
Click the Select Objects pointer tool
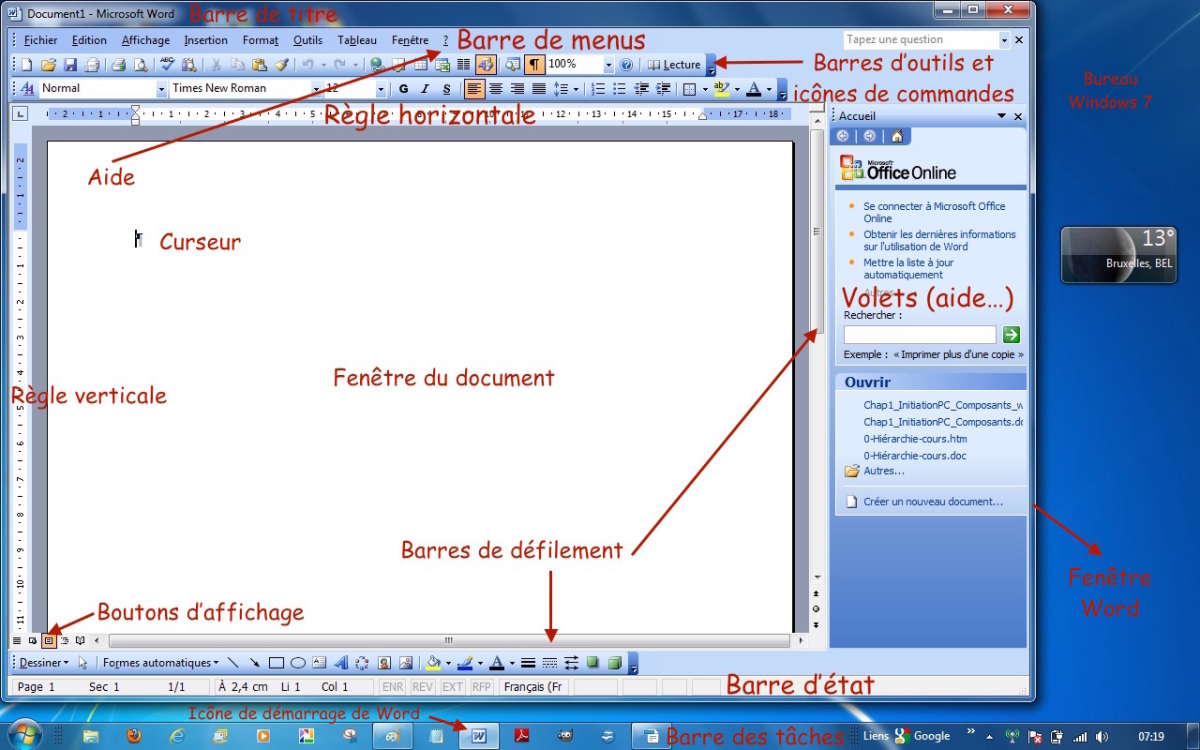click(83, 663)
